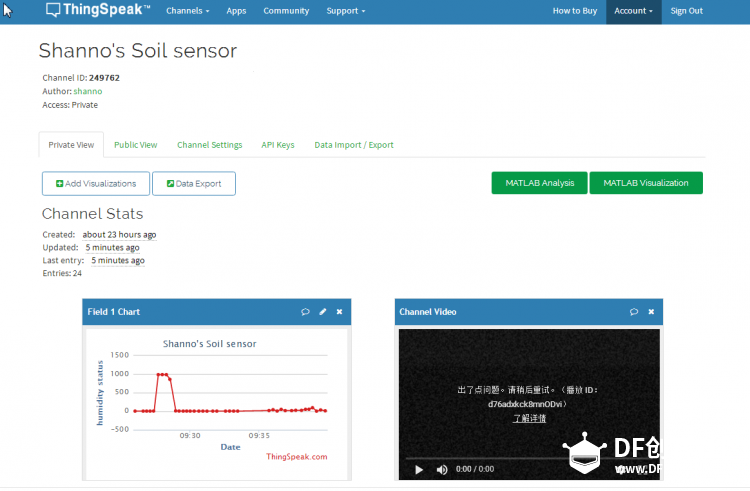Click the Field 1 Chart header title

click(x=113, y=312)
